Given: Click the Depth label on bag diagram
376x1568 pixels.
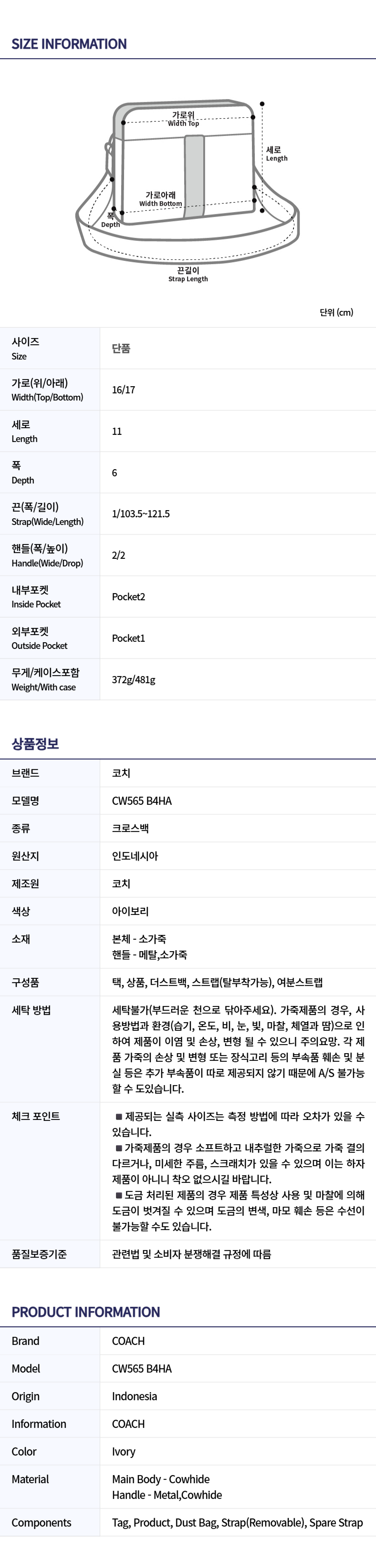Looking at the screenshot, I should (x=110, y=220).
